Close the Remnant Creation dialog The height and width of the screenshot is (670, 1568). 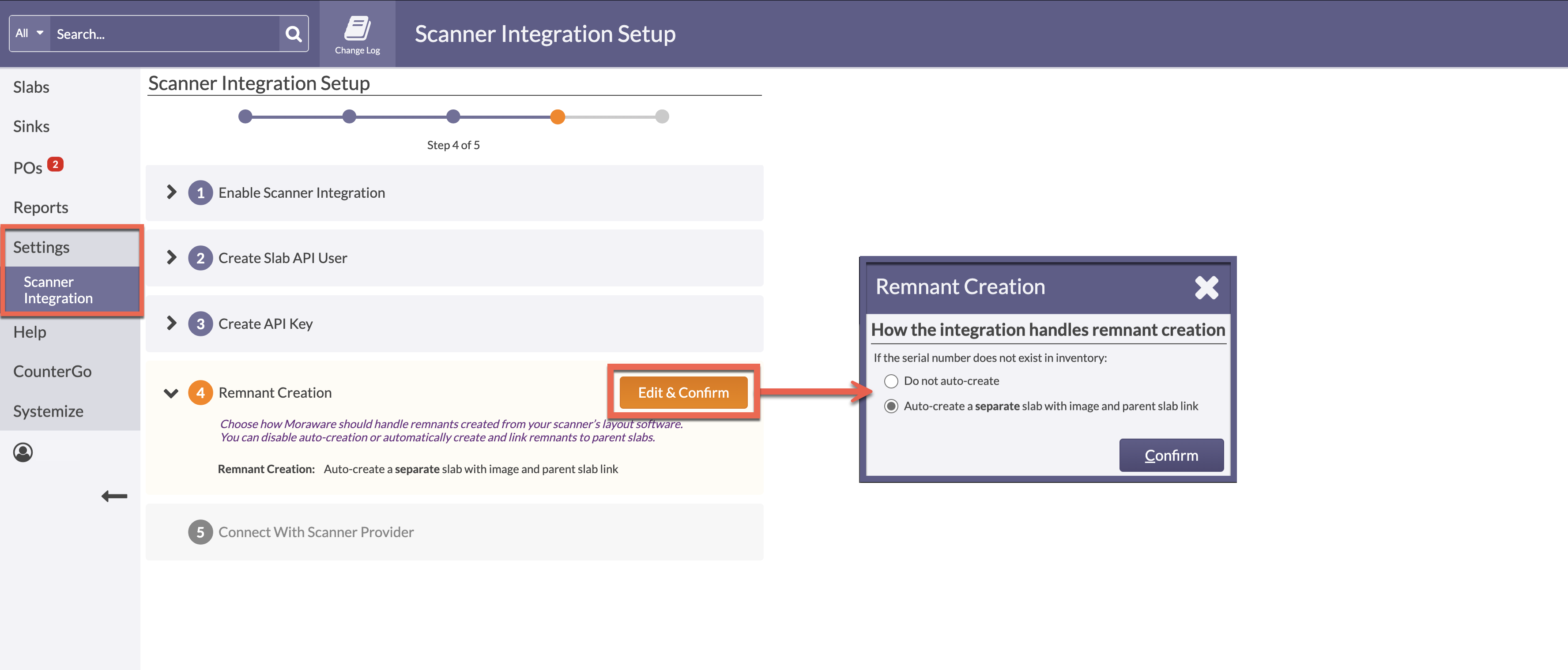(1206, 287)
